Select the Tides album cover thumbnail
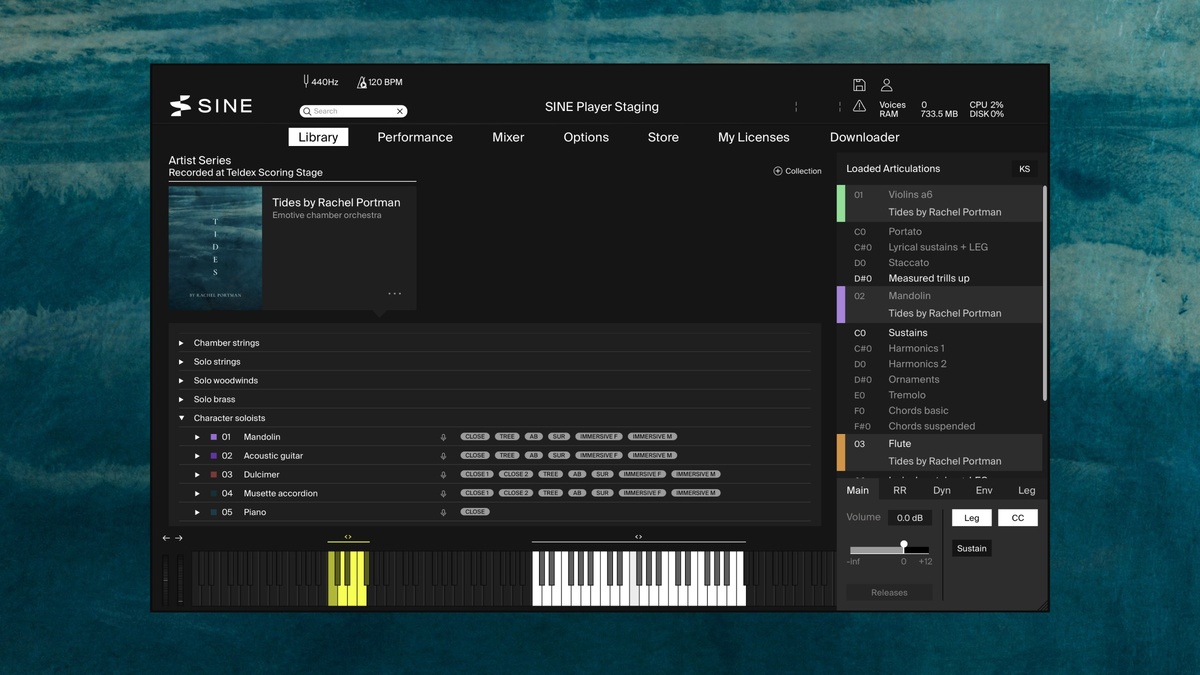 (215, 247)
